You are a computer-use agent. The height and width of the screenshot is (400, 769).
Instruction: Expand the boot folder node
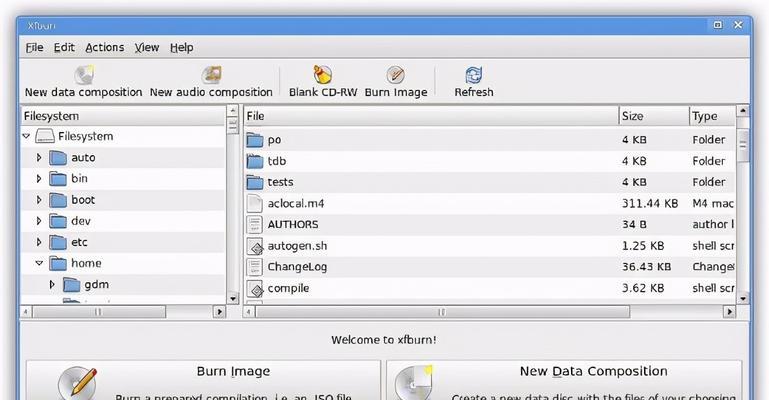pos(39,200)
